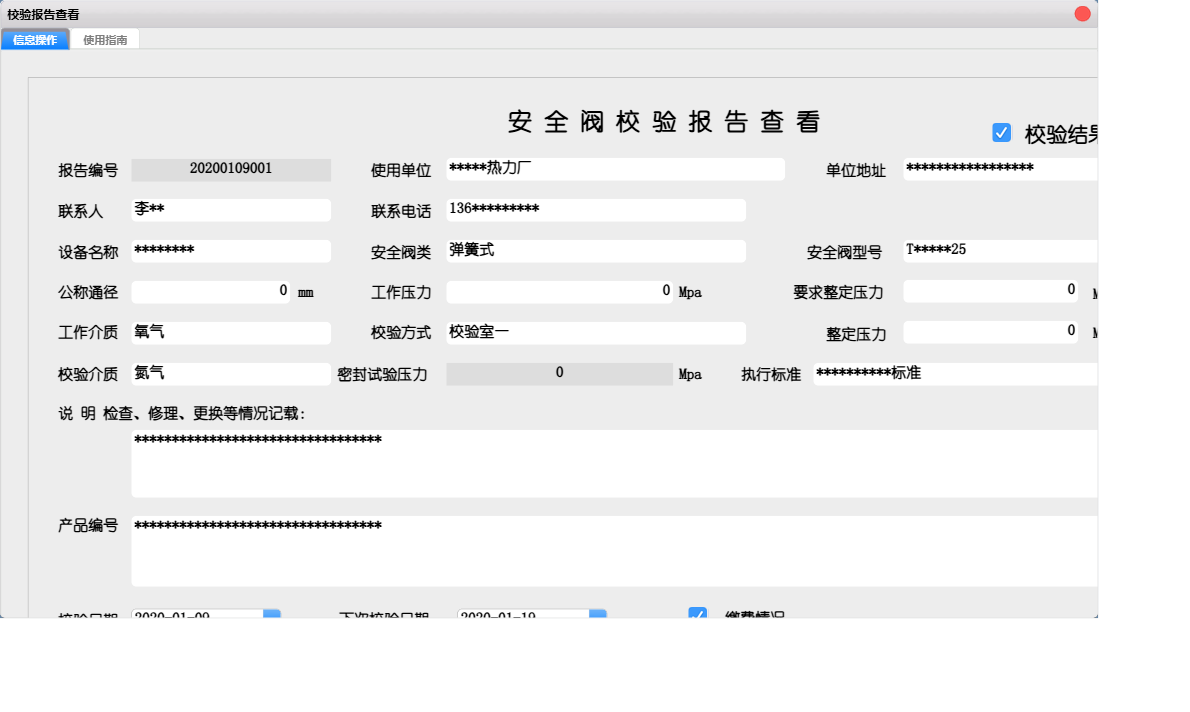Toggle the 缴费情况 checkbox
The width and height of the screenshot is (1190, 712).
point(697,614)
